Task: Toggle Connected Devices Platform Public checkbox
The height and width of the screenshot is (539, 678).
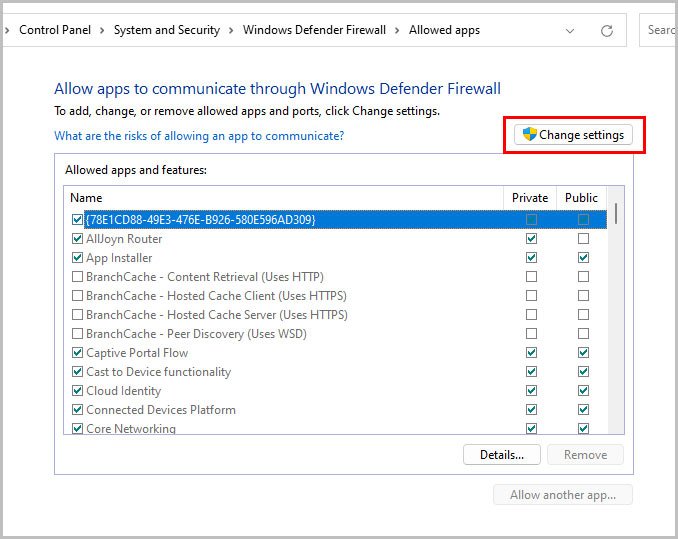Action: (x=583, y=410)
